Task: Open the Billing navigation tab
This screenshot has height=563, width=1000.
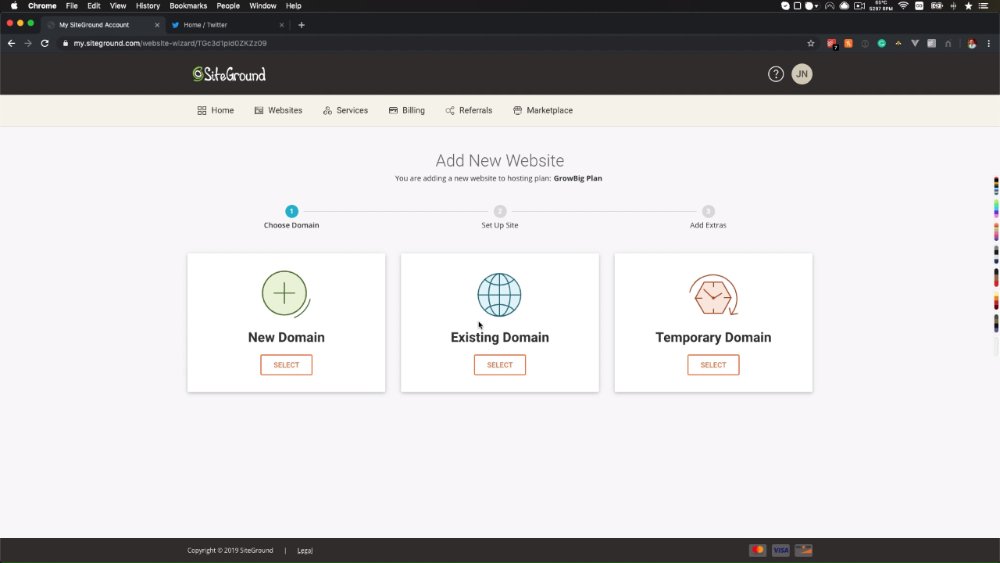Action: coord(406,110)
